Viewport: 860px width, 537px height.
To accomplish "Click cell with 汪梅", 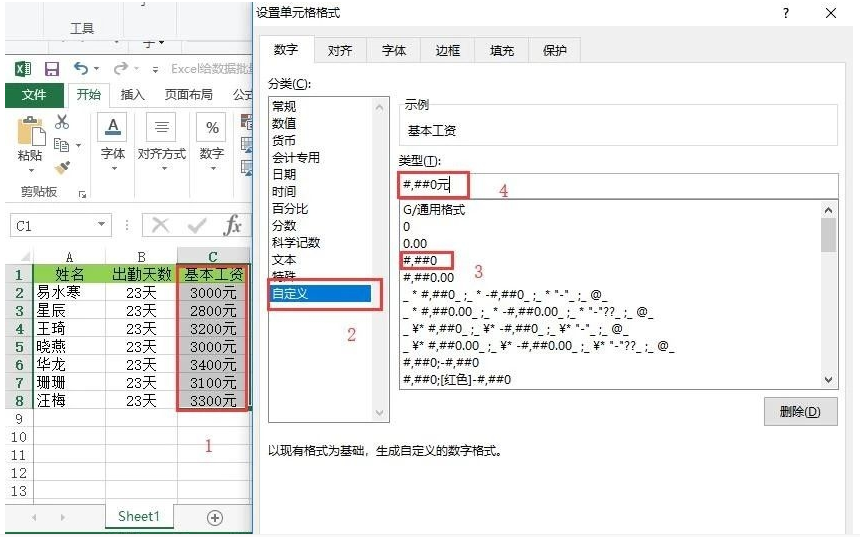I will 69,400.
